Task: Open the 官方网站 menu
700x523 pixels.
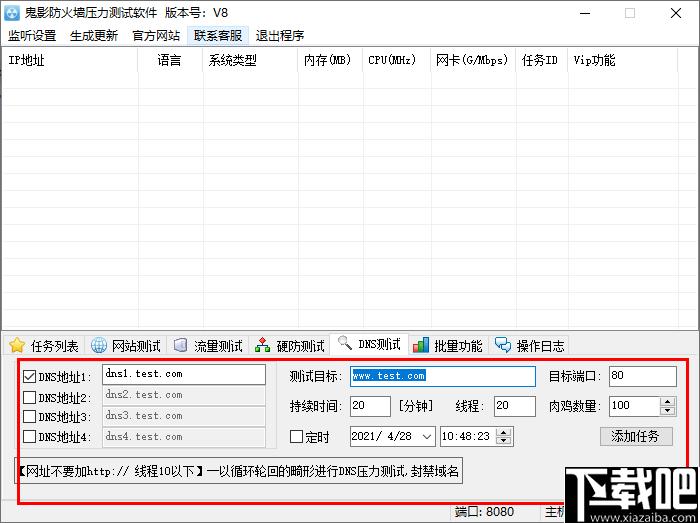Action: pyautogui.click(x=156, y=36)
